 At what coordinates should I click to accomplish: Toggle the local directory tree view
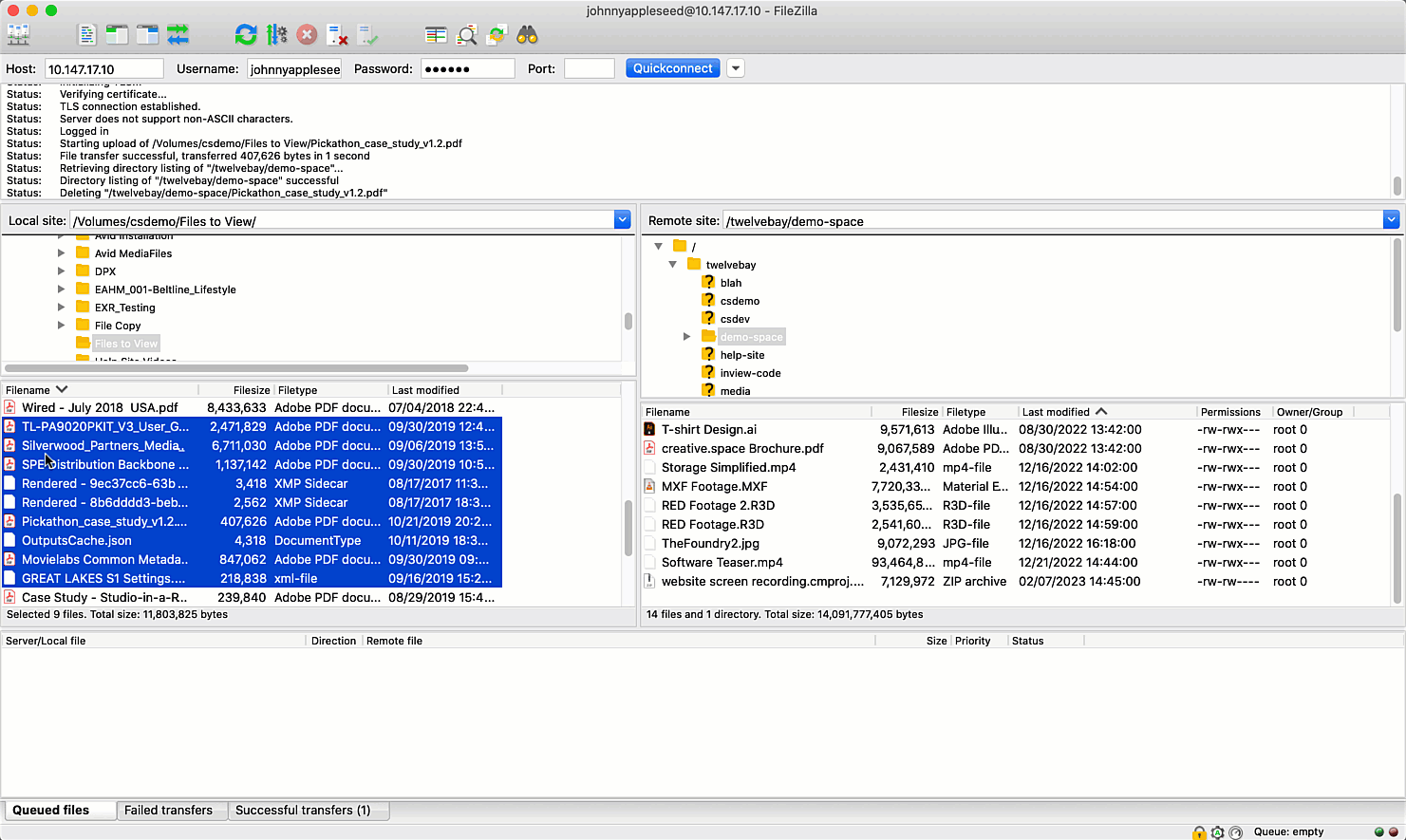click(x=117, y=35)
